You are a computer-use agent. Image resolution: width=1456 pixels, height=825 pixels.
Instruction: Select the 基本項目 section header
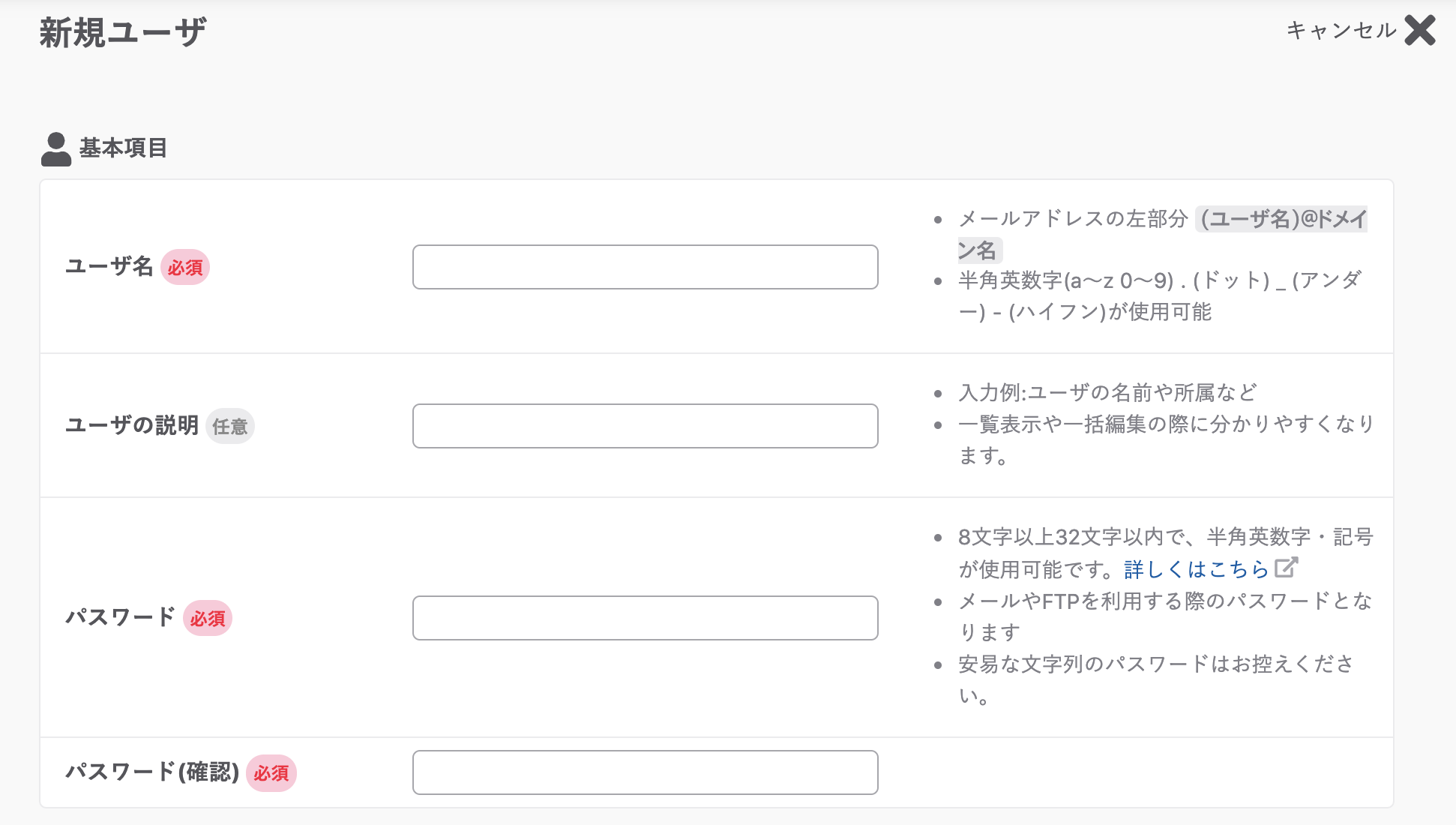click(124, 147)
